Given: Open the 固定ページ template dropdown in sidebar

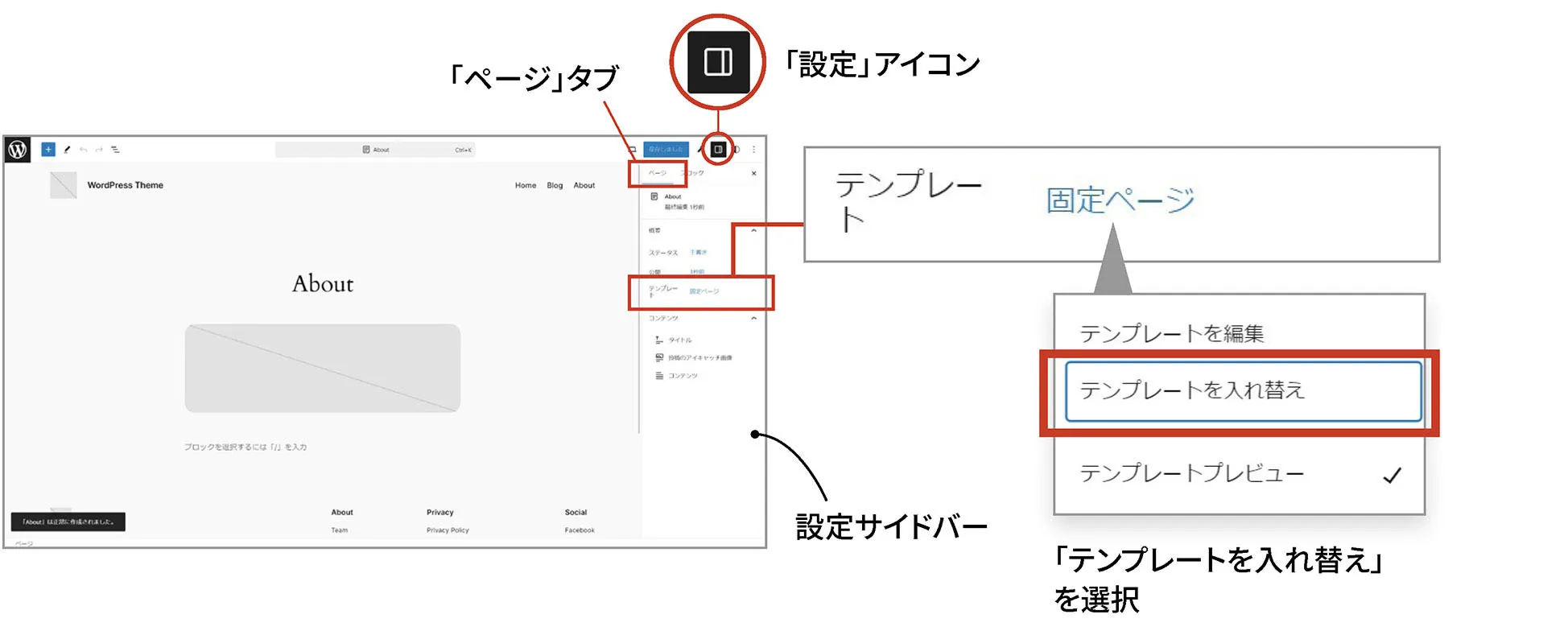Looking at the screenshot, I should (x=704, y=291).
